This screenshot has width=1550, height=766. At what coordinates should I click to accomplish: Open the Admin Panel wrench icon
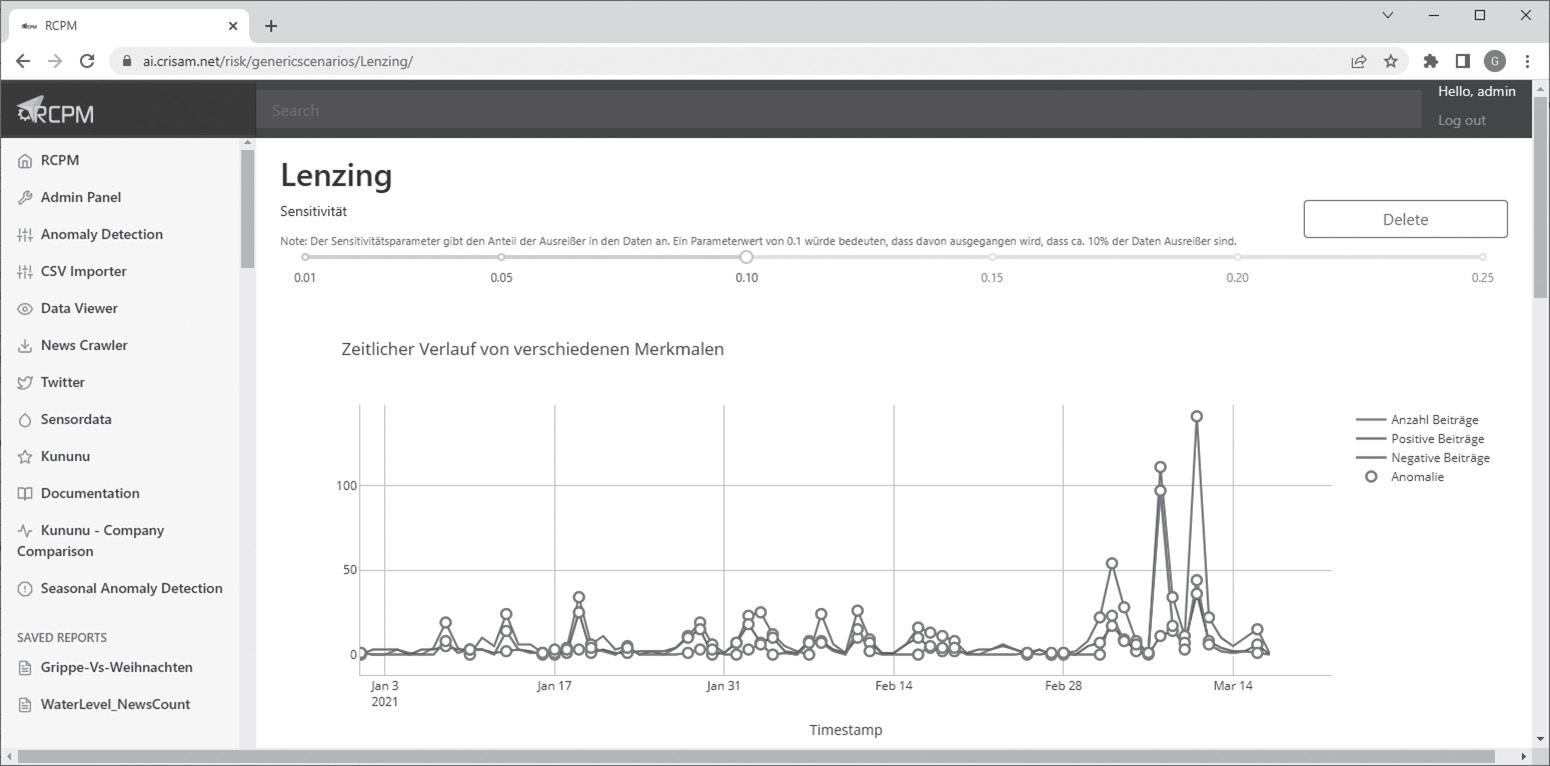tap(25, 197)
